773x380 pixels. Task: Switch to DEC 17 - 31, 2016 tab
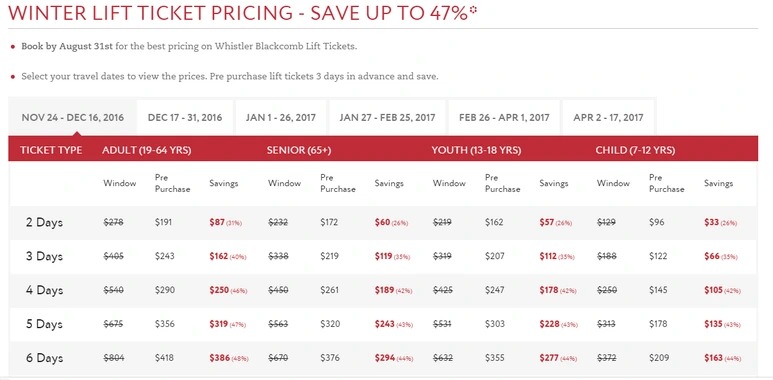(x=185, y=118)
